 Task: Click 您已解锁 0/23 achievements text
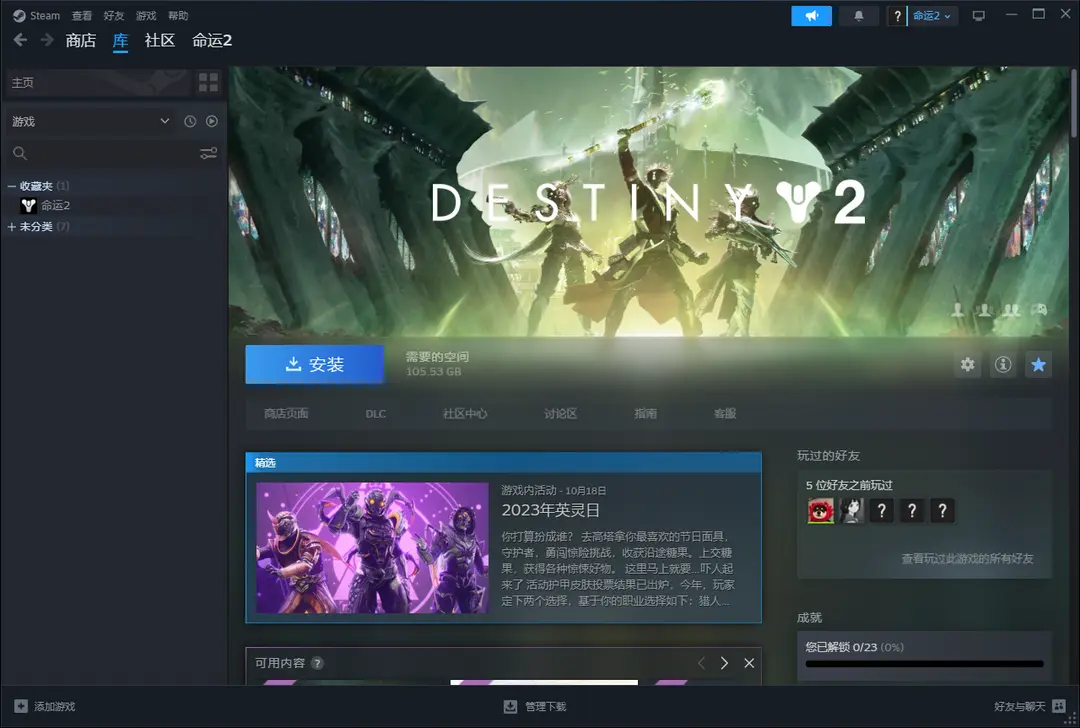[855, 647]
